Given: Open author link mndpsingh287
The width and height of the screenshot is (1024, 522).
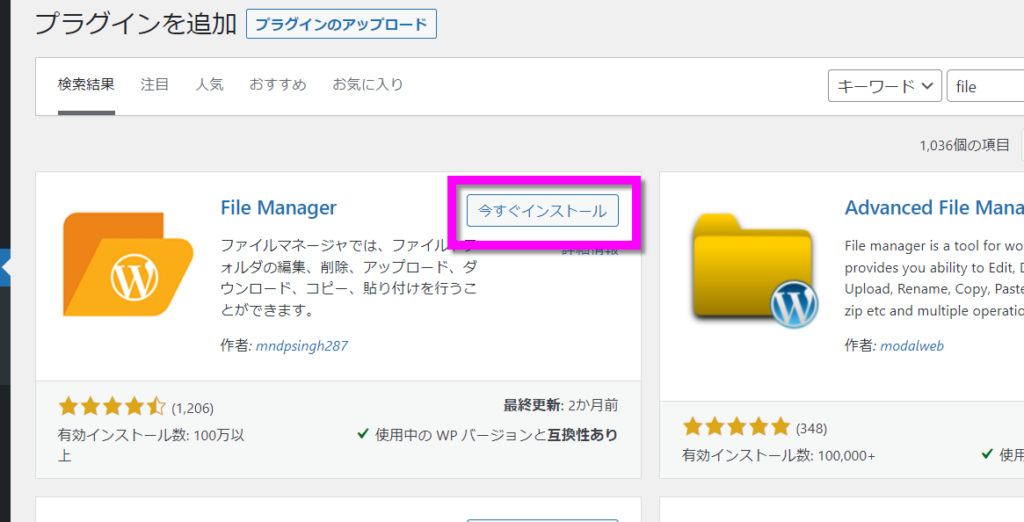Looking at the screenshot, I should (x=301, y=346).
